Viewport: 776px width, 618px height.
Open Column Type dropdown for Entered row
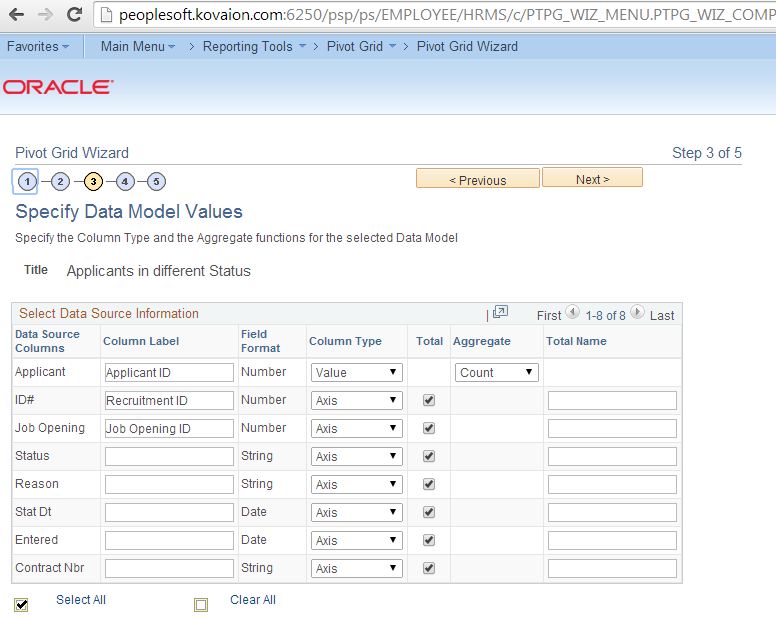(x=356, y=540)
